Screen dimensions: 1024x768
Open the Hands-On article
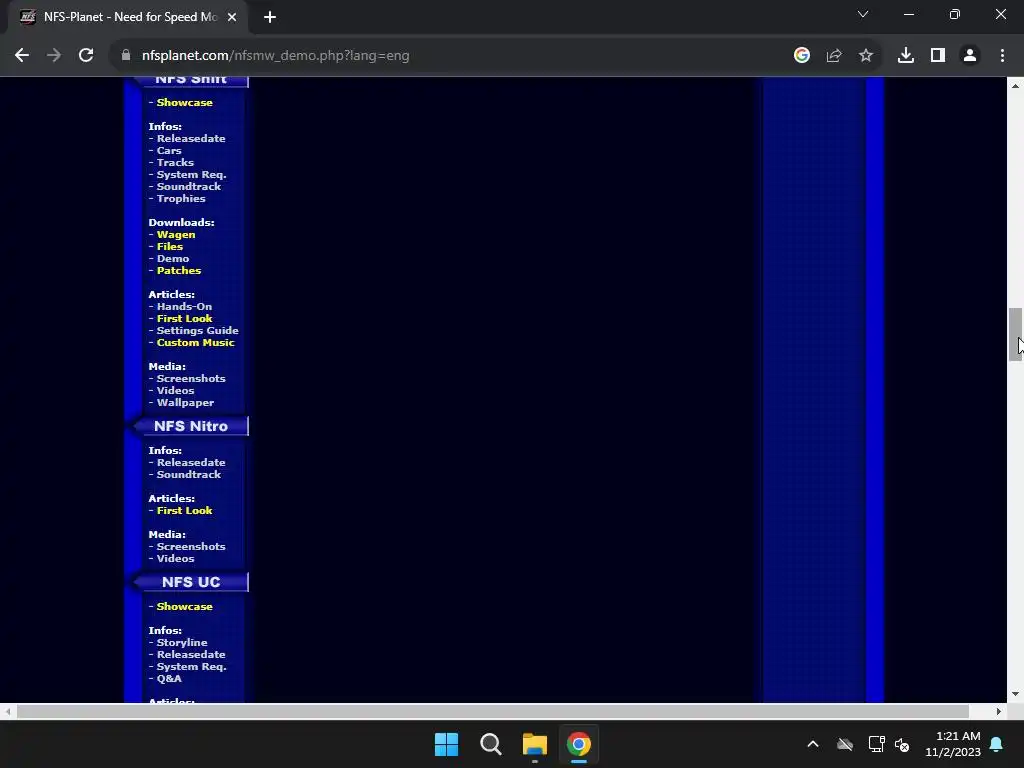click(184, 306)
